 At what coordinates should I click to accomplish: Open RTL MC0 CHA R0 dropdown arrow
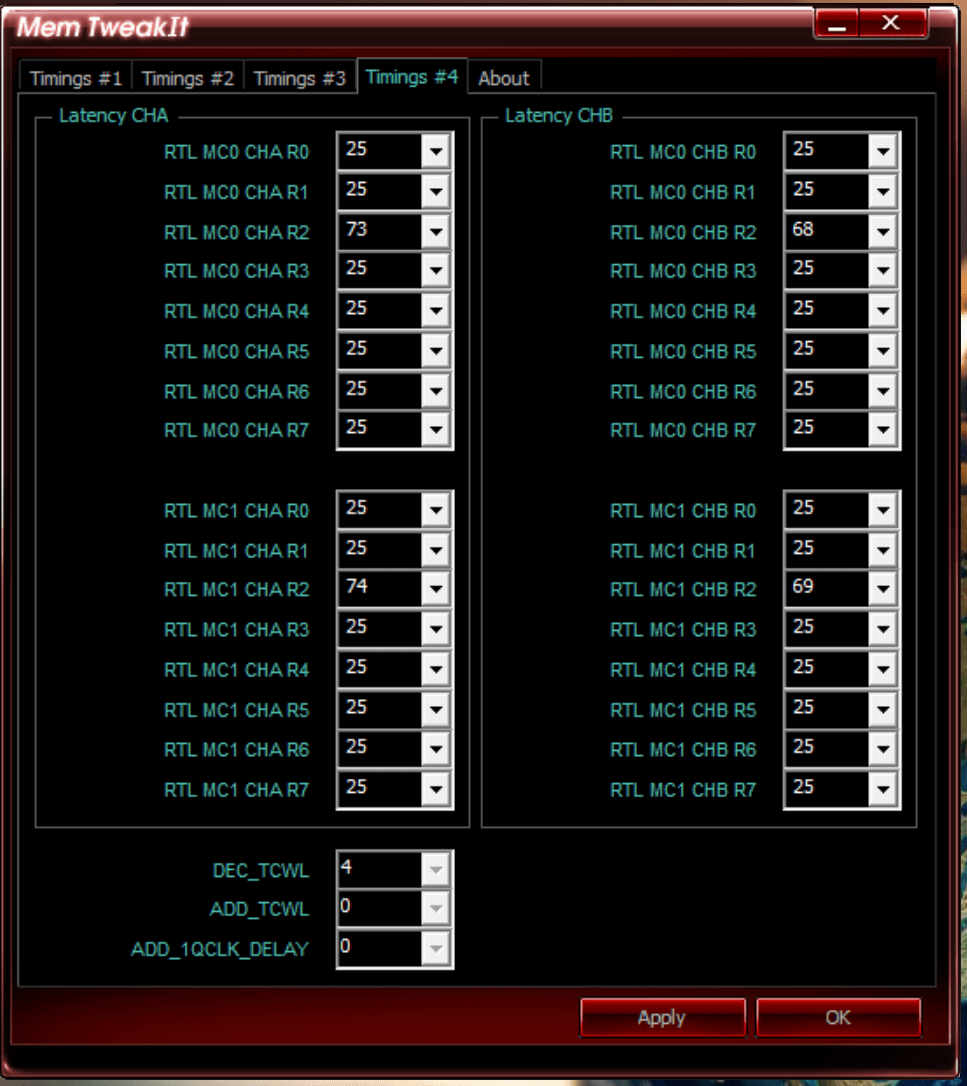click(x=436, y=151)
